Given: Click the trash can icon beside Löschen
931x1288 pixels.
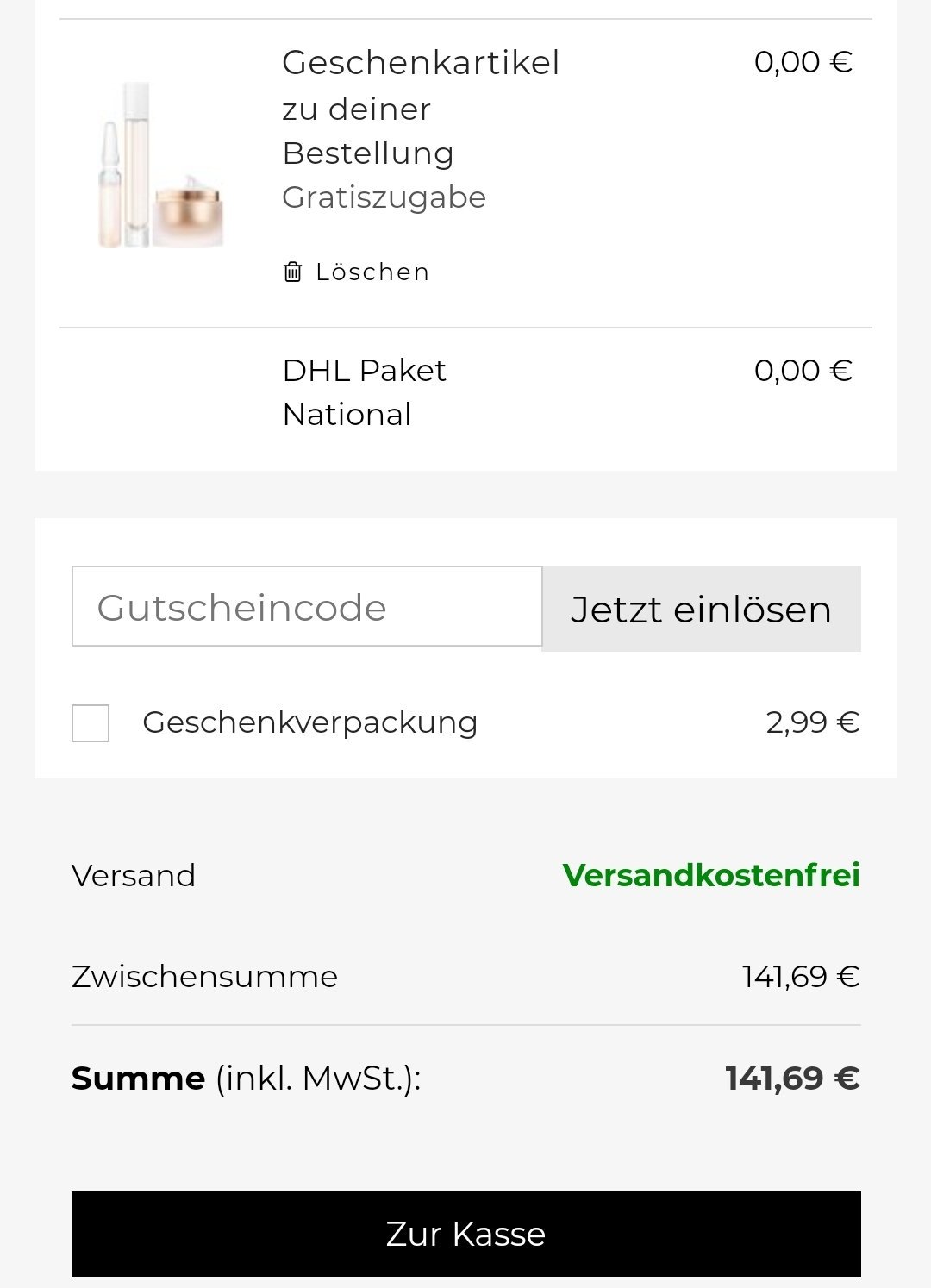Looking at the screenshot, I should click(x=293, y=272).
